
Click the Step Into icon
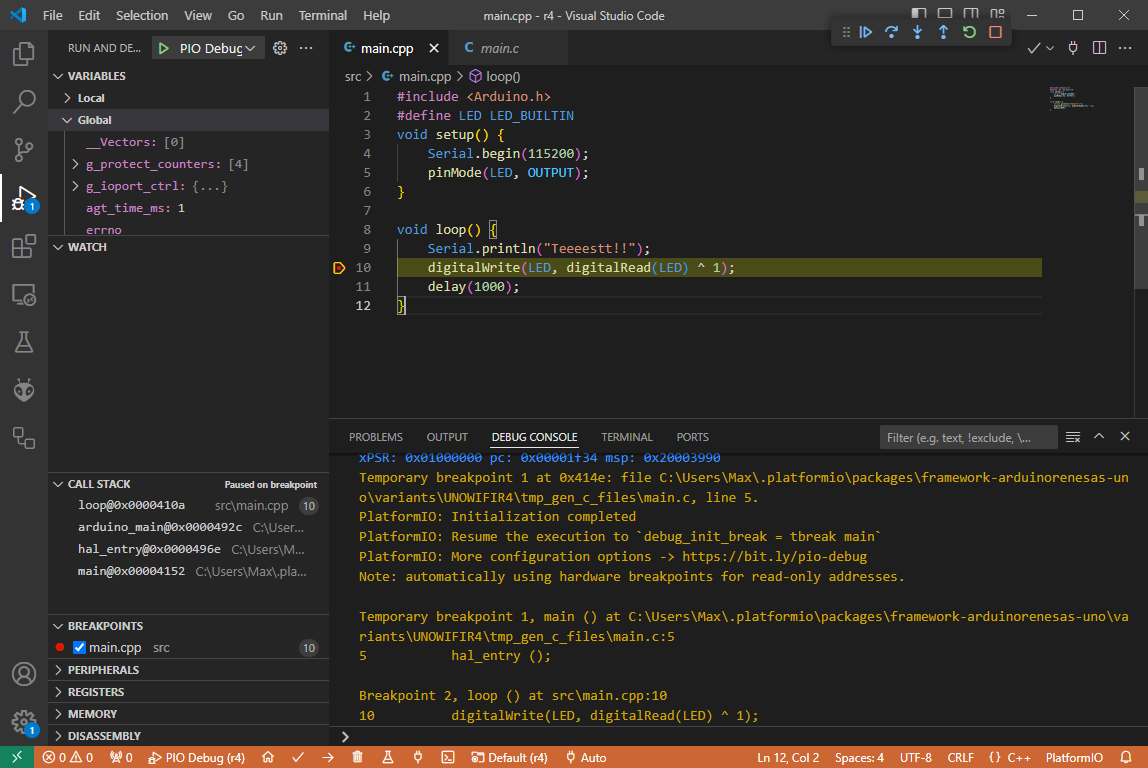[917, 32]
